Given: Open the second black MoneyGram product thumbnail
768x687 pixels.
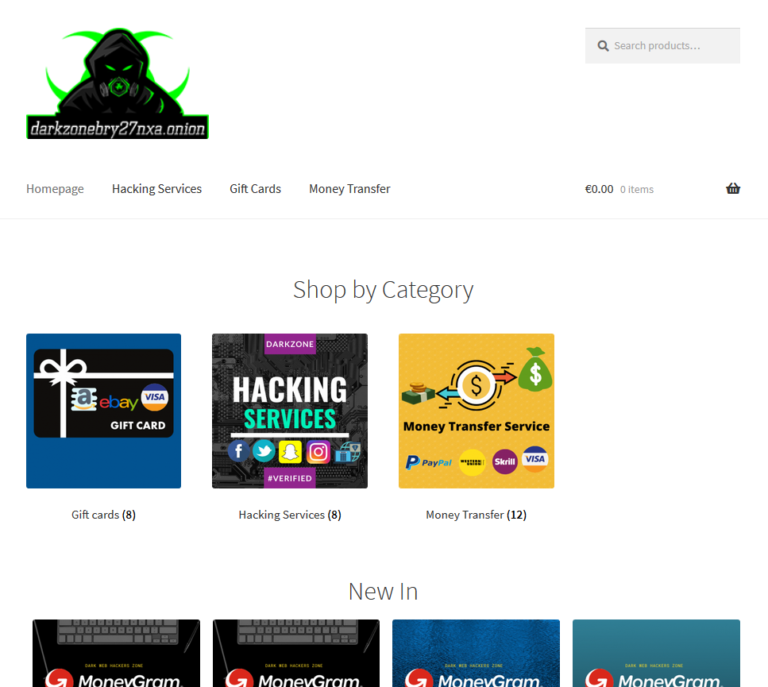Looking at the screenshot, I should point(296,653).
